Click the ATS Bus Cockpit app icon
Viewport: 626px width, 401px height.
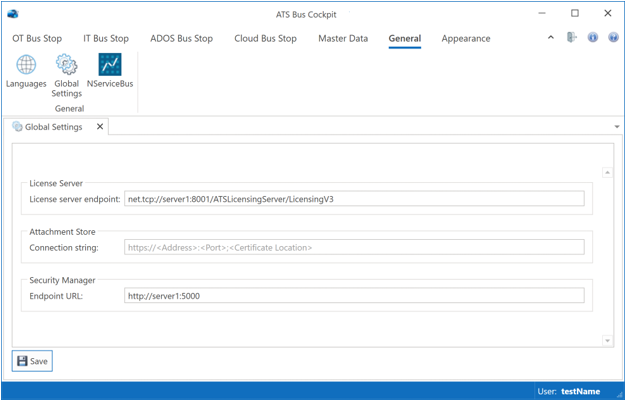tap(12, 13)
